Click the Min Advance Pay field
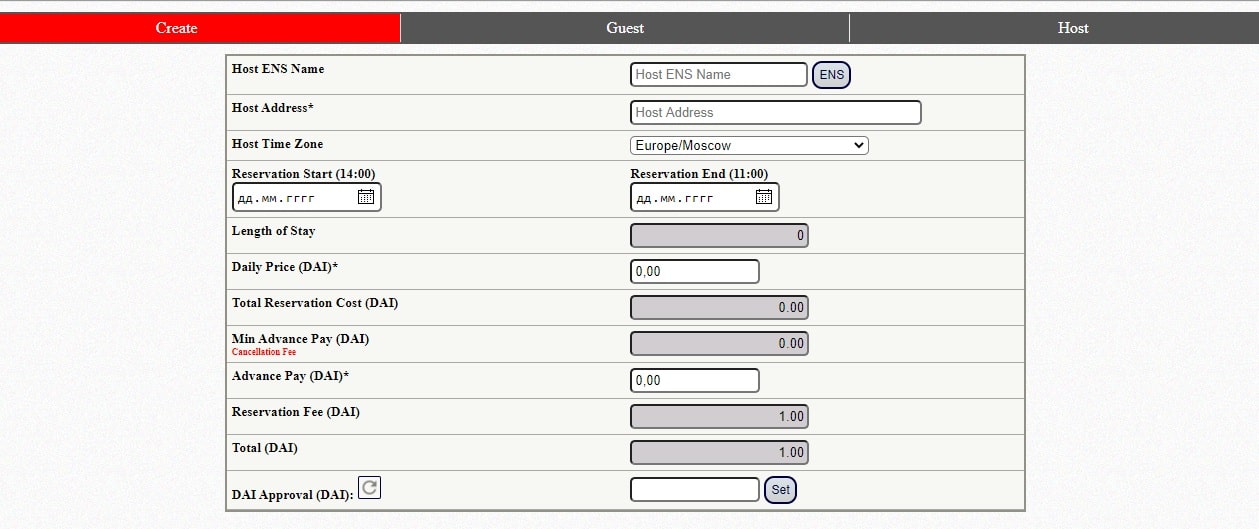 pyautogui.click(x=719, y=343)
